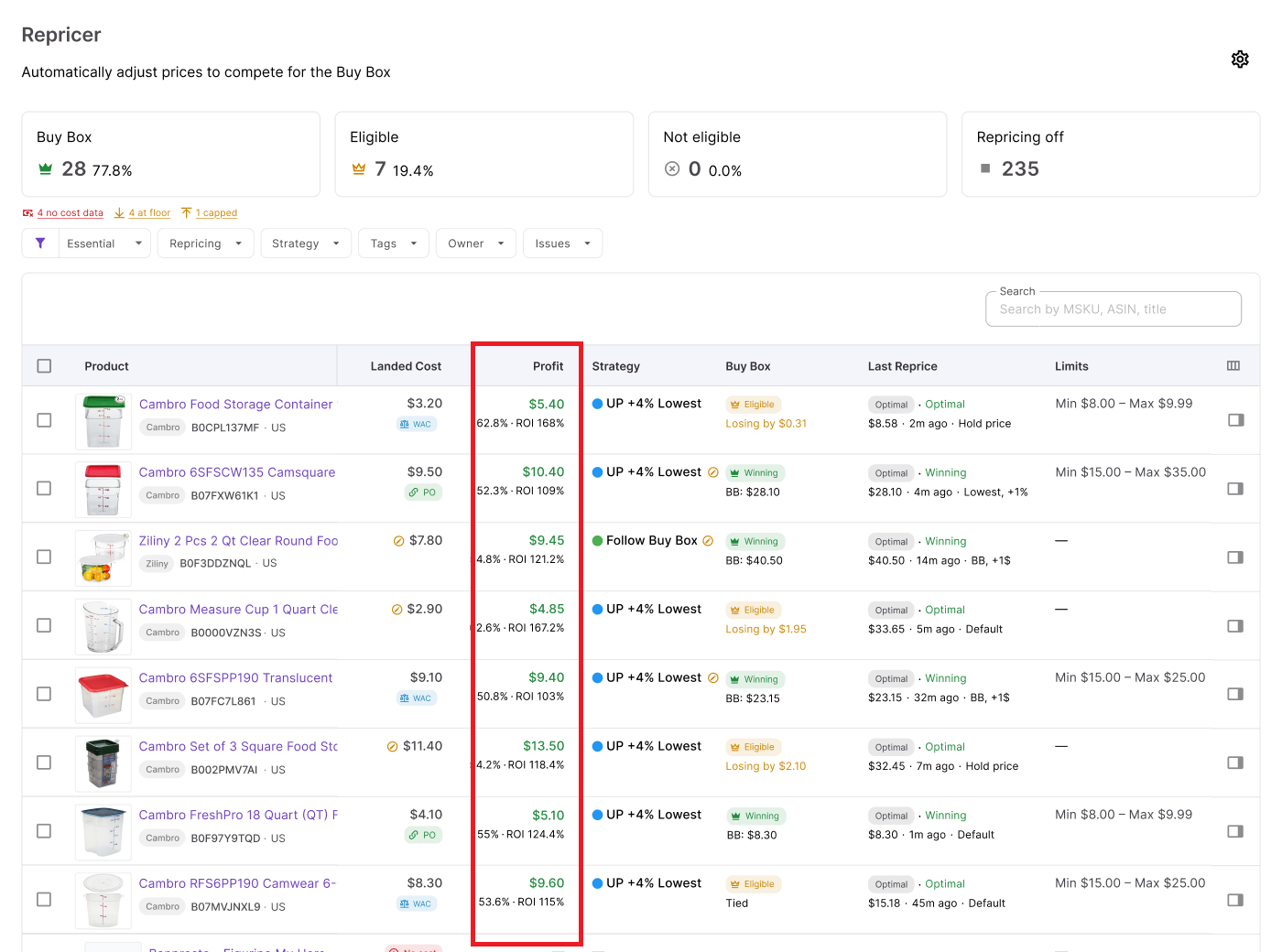Screen dimensions: 1282x952
Task: Click Cambro Measure Cup product thumbnail
Action: point(103,627)
